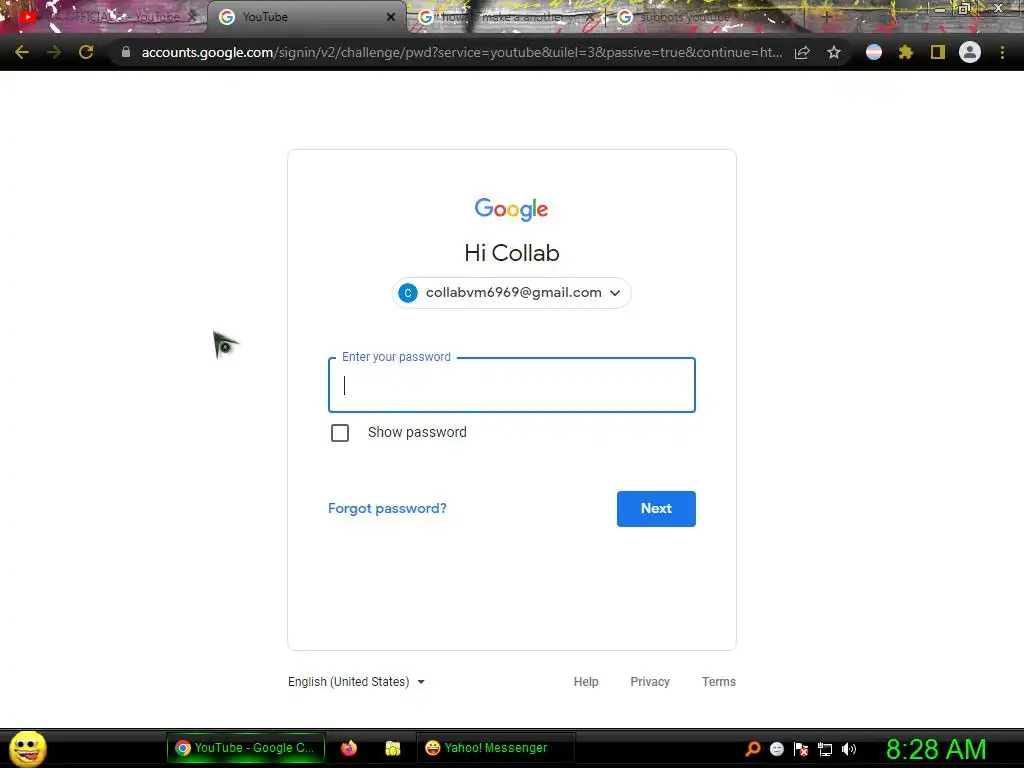Open the Terms link
Screen dimensions: 1024x768
(x=718, y=682)
